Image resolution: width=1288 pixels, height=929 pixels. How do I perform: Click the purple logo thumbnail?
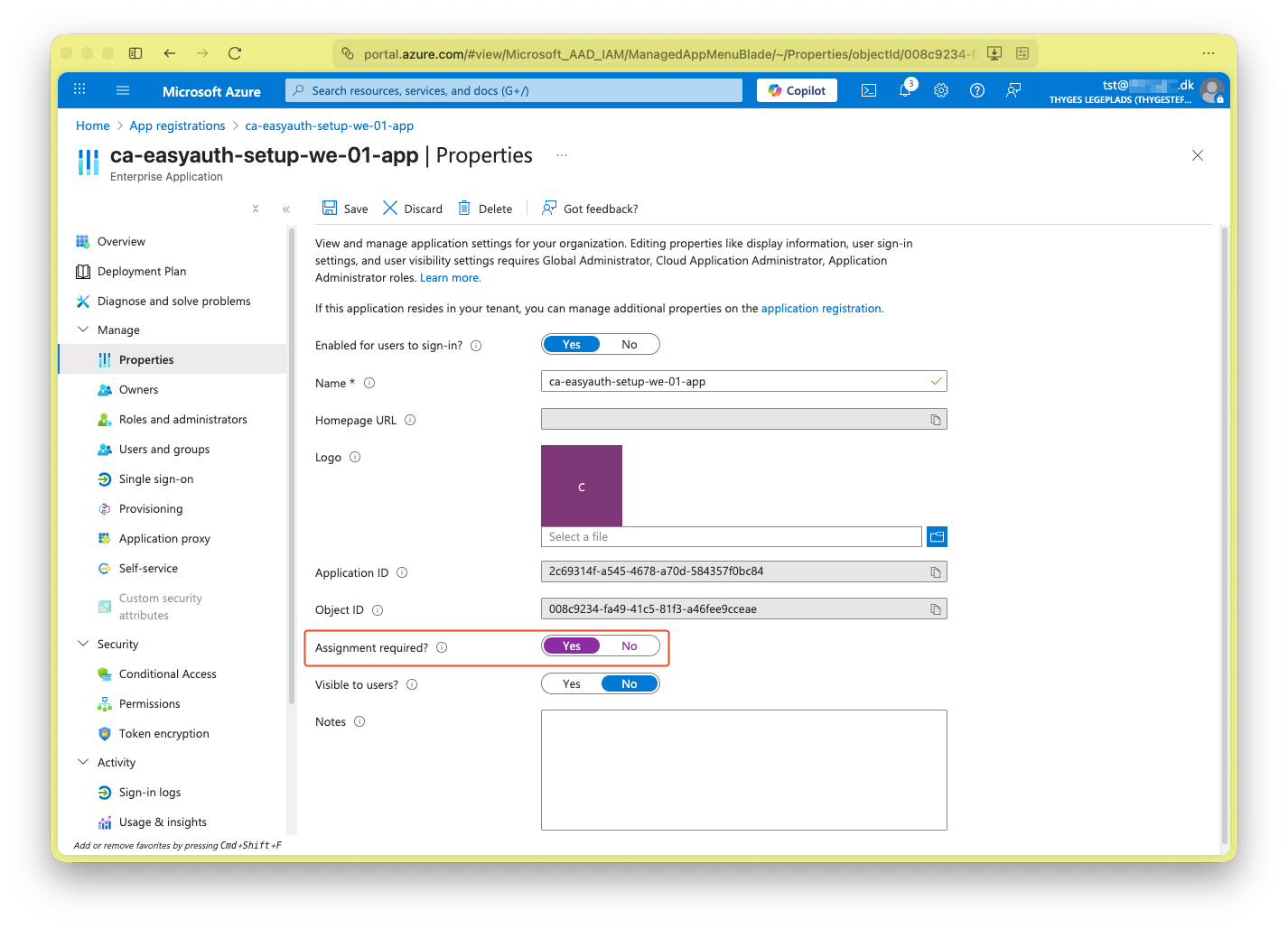tap(582, 486)
